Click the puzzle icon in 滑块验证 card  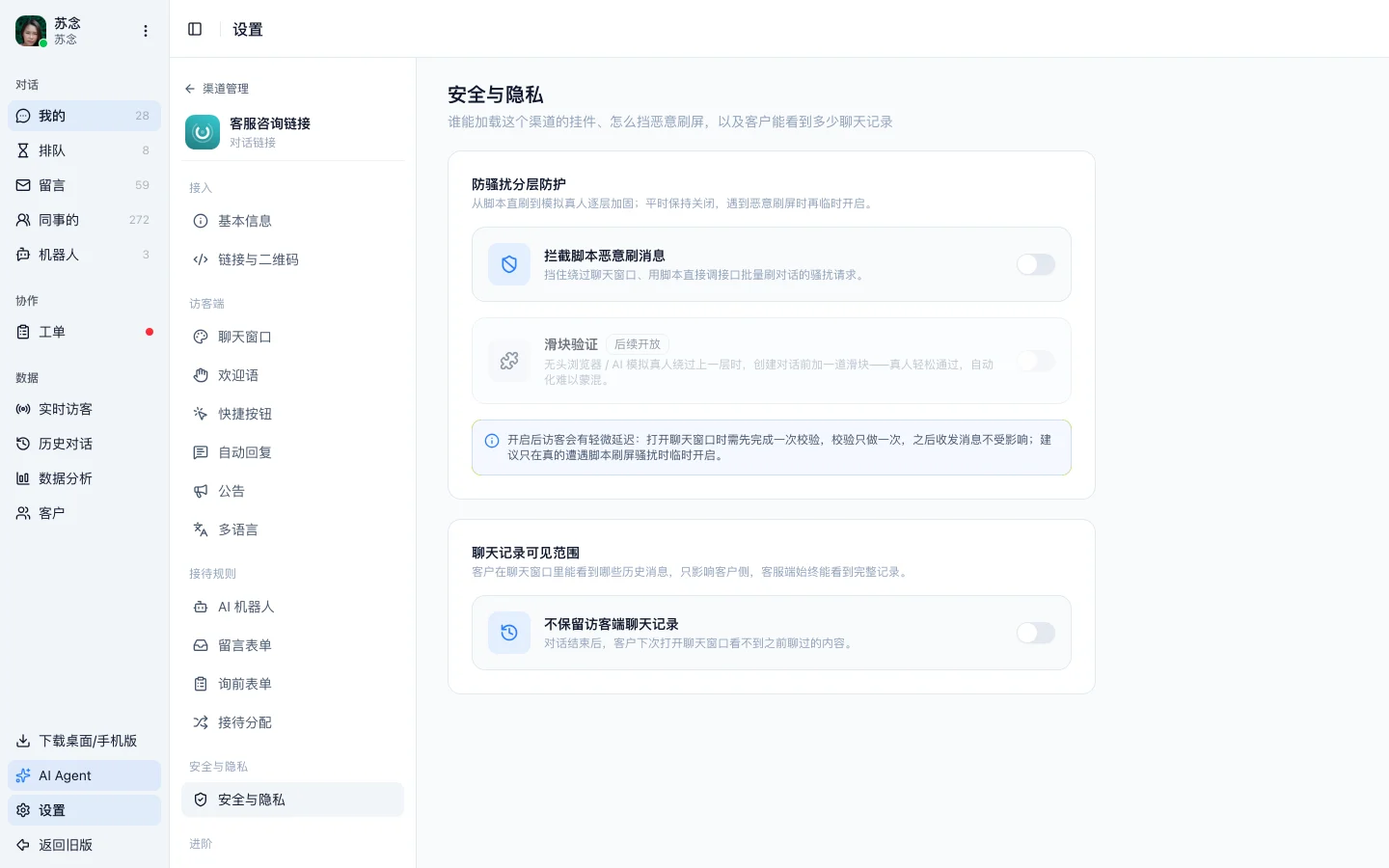point(509,361)
